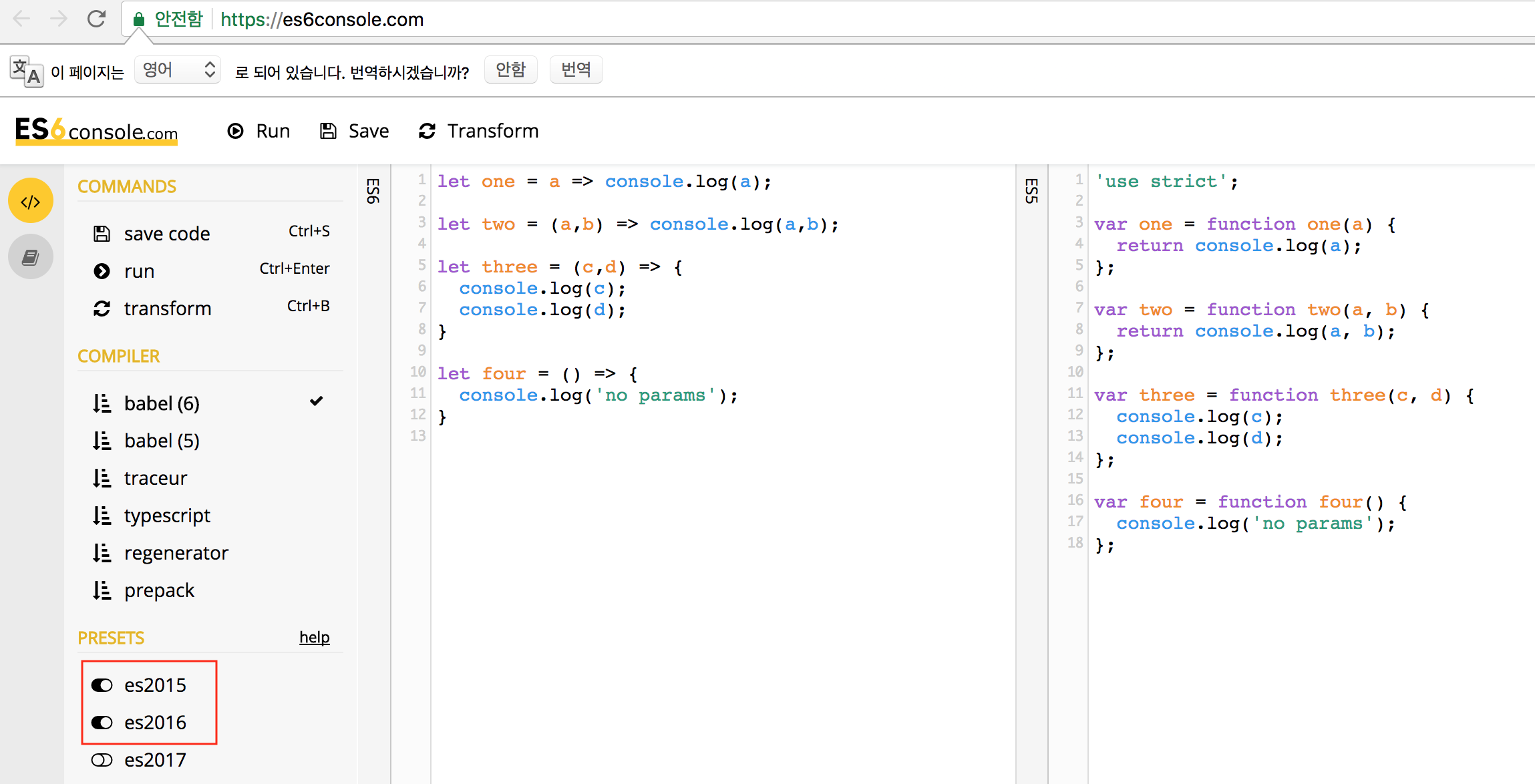The height and width of the screenshot is (784, 1535).
Task: Choose the typescript compiler
Action: [x=167, y=516]
